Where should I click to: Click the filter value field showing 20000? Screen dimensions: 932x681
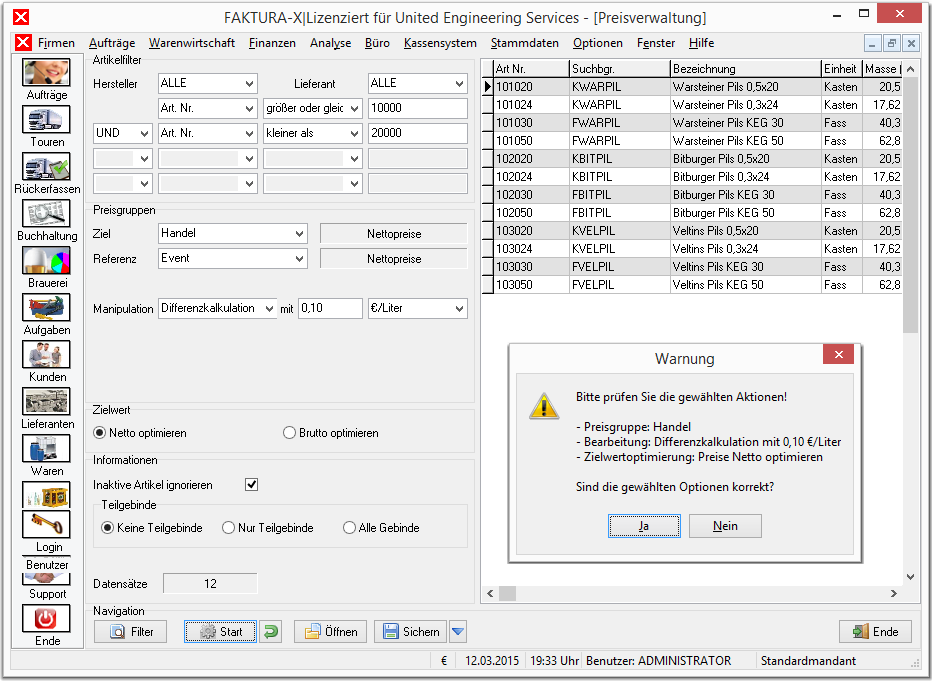click(417, 133)
